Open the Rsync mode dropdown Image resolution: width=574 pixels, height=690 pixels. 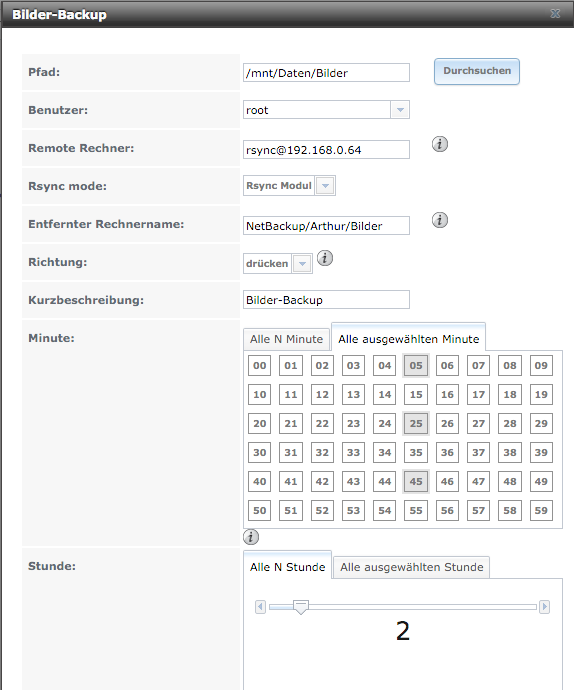point(325,186)
